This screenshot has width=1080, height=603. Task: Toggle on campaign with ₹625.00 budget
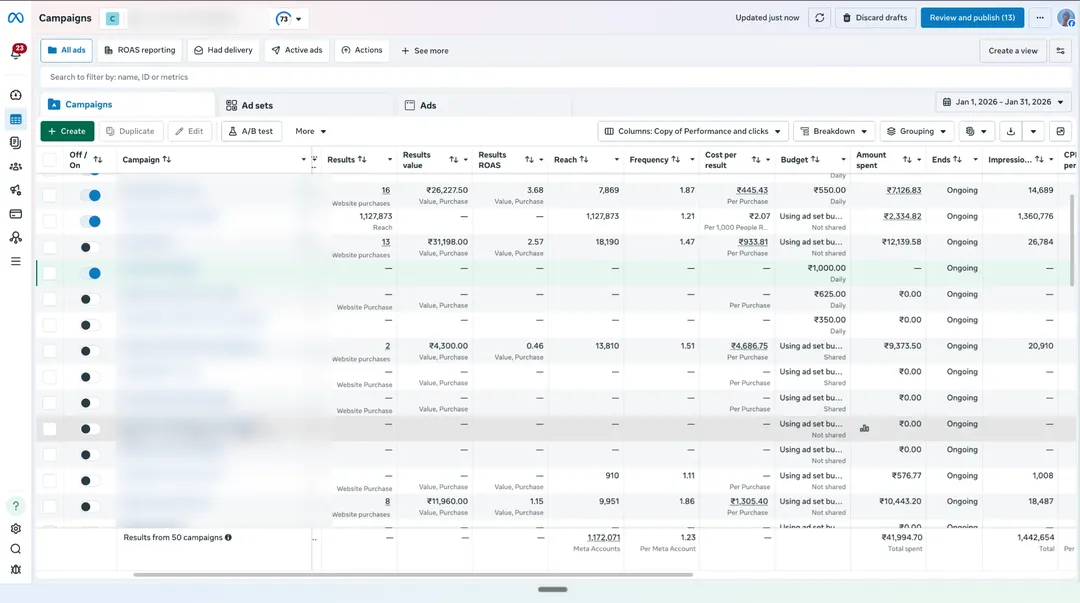pos(90,299)
